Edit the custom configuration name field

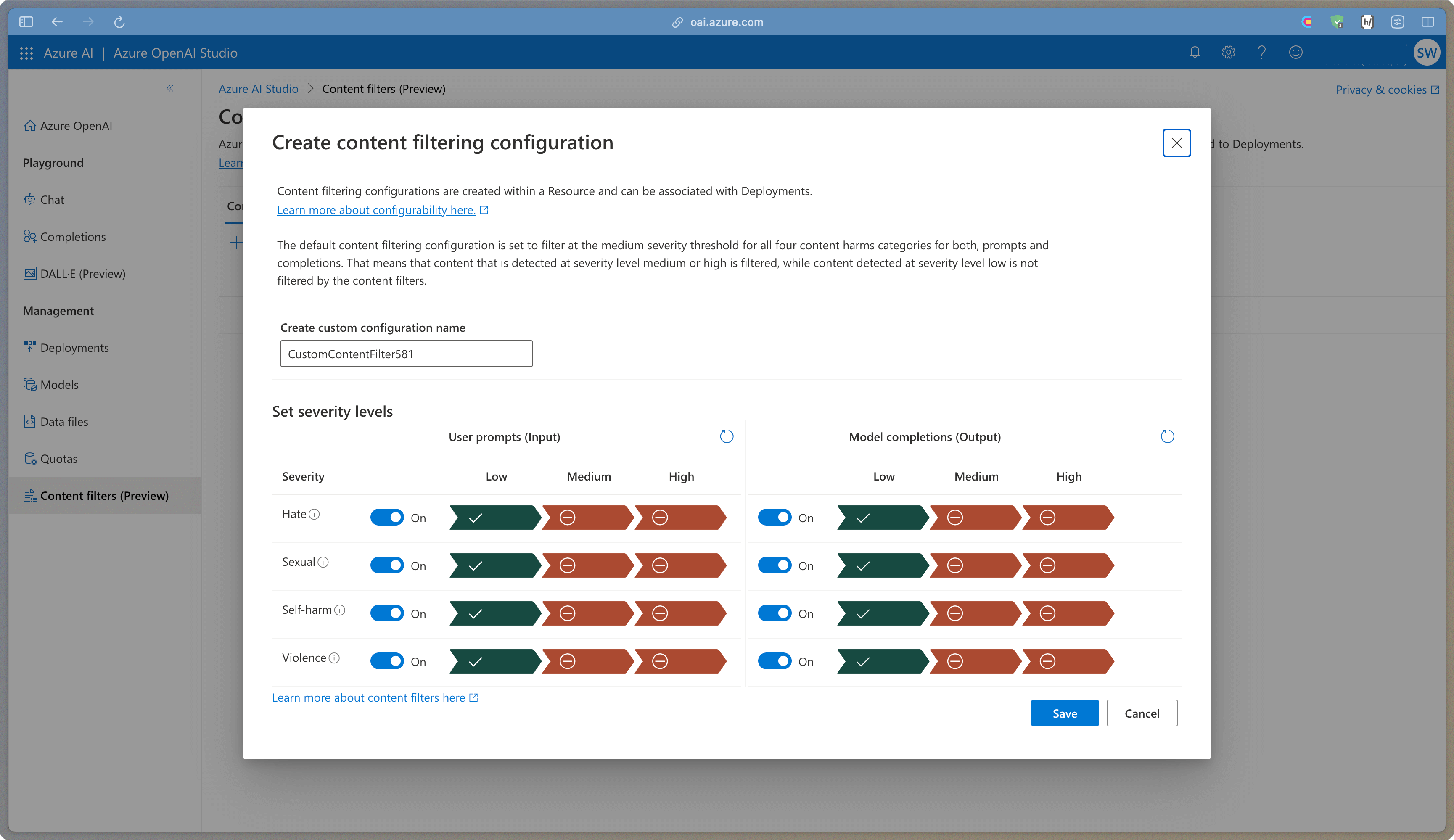click(x=406, y=354)
